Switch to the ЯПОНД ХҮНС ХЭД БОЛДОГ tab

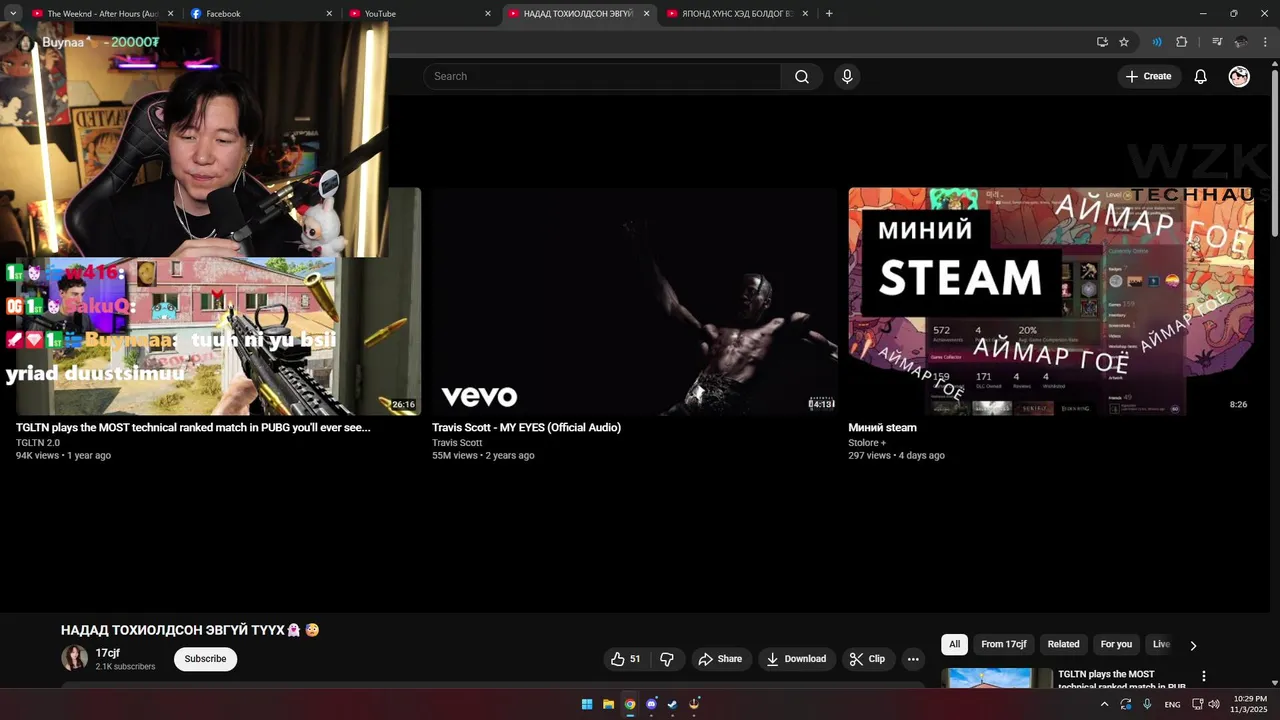point(738,14)
